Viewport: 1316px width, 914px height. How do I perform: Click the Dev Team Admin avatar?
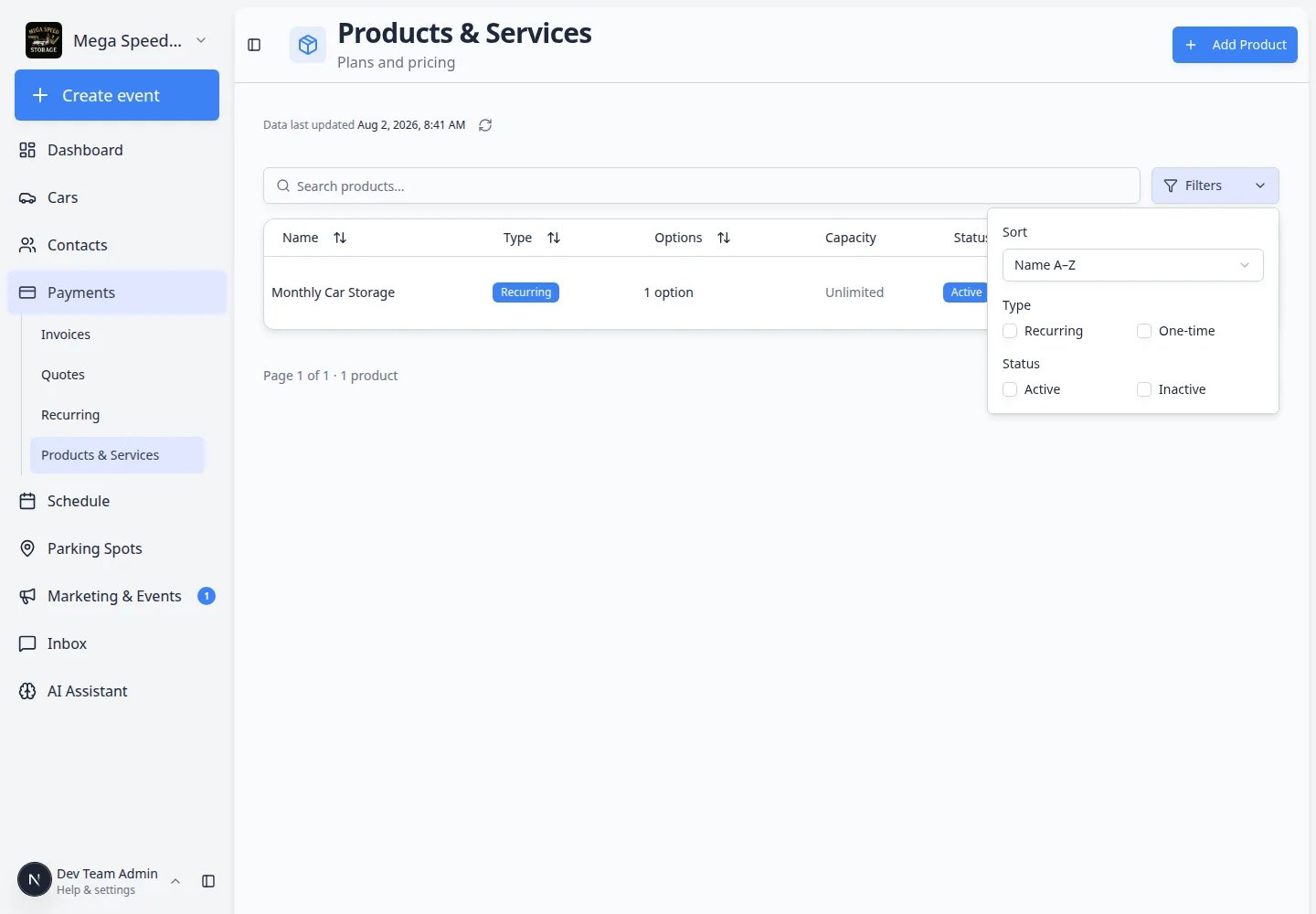pos(35,880)
